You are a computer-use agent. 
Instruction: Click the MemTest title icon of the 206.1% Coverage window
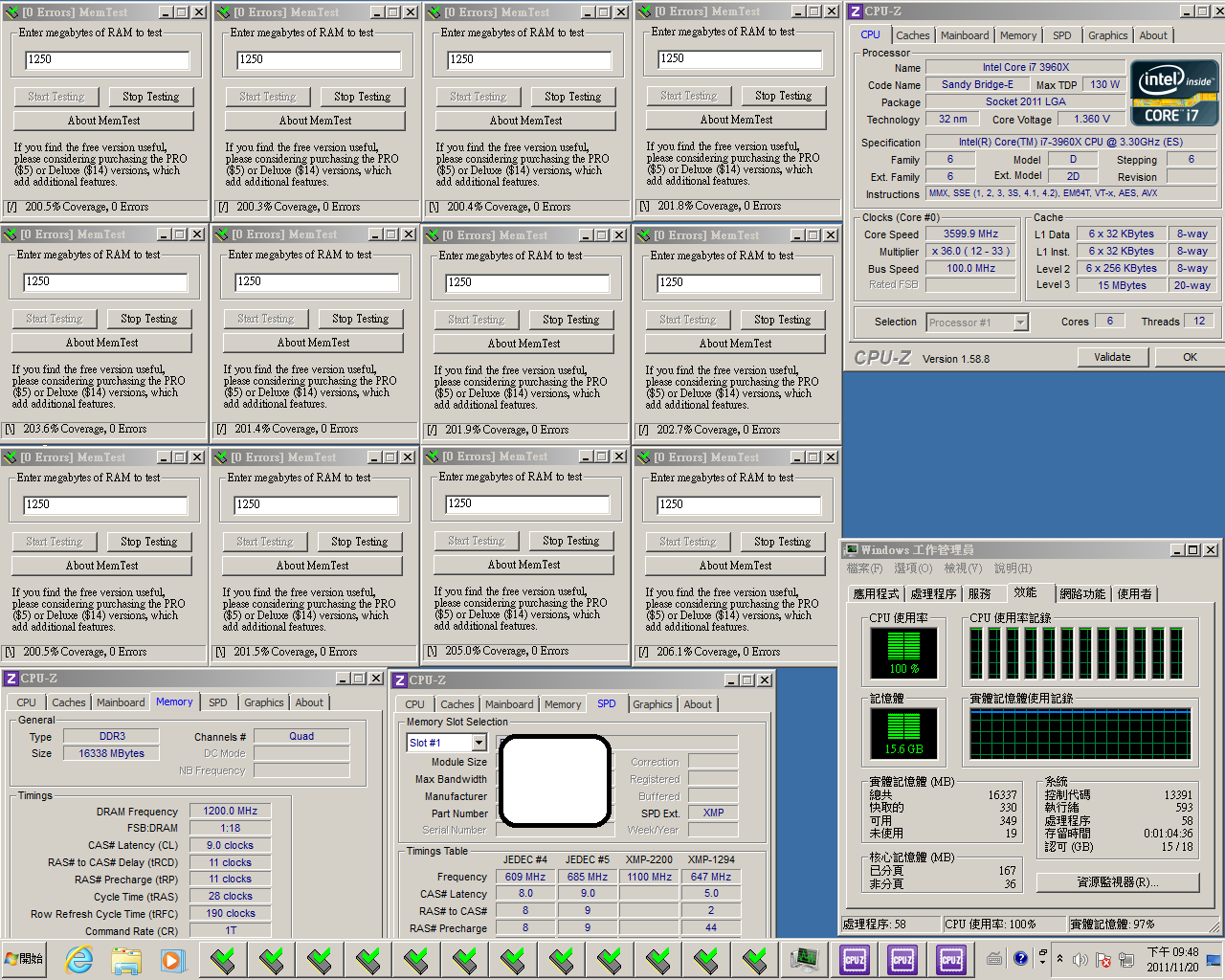(643, 457)
